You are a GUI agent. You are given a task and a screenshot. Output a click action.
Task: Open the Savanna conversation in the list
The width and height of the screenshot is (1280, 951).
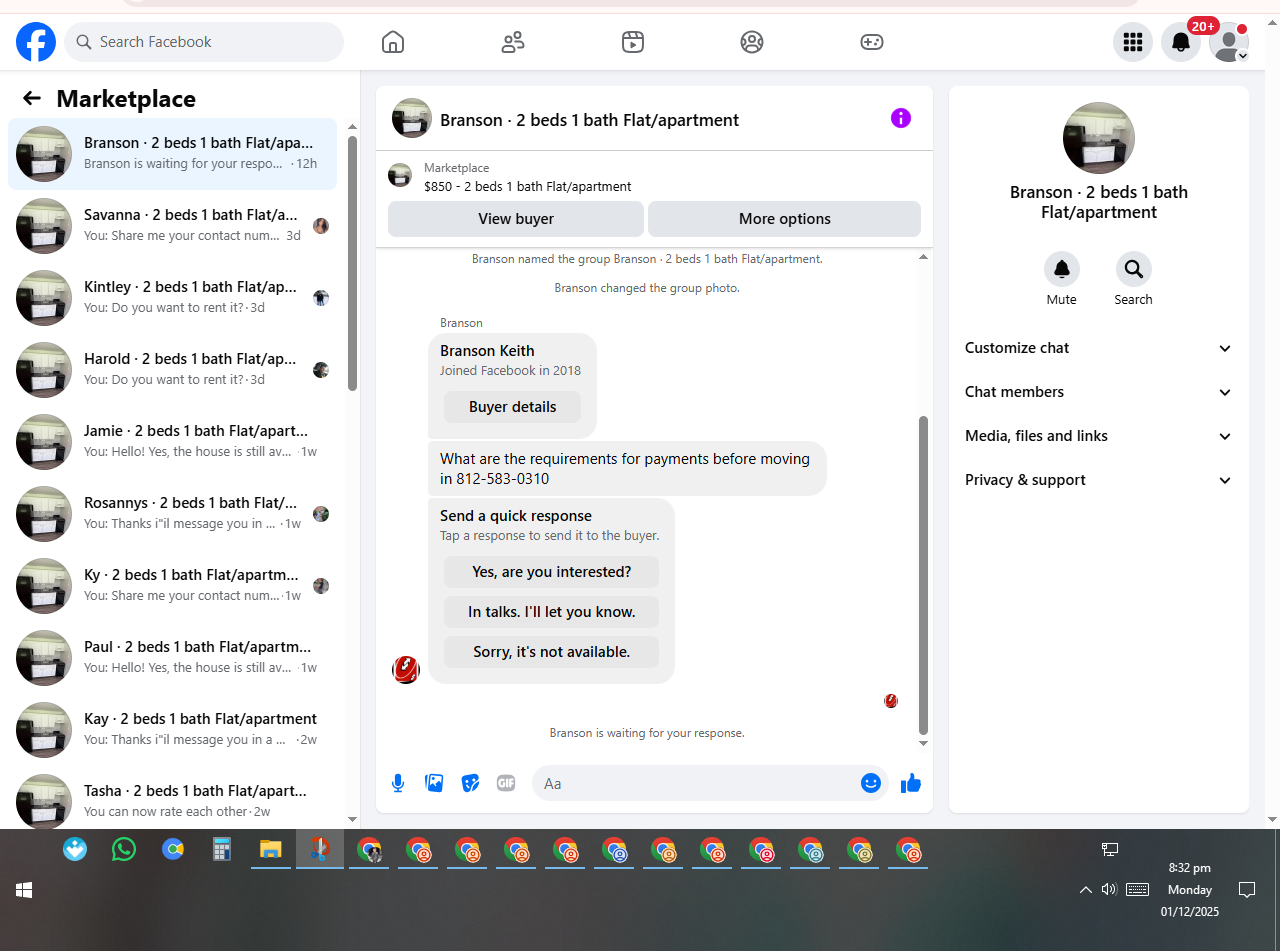pyautogui.click(x=172, y=226)
